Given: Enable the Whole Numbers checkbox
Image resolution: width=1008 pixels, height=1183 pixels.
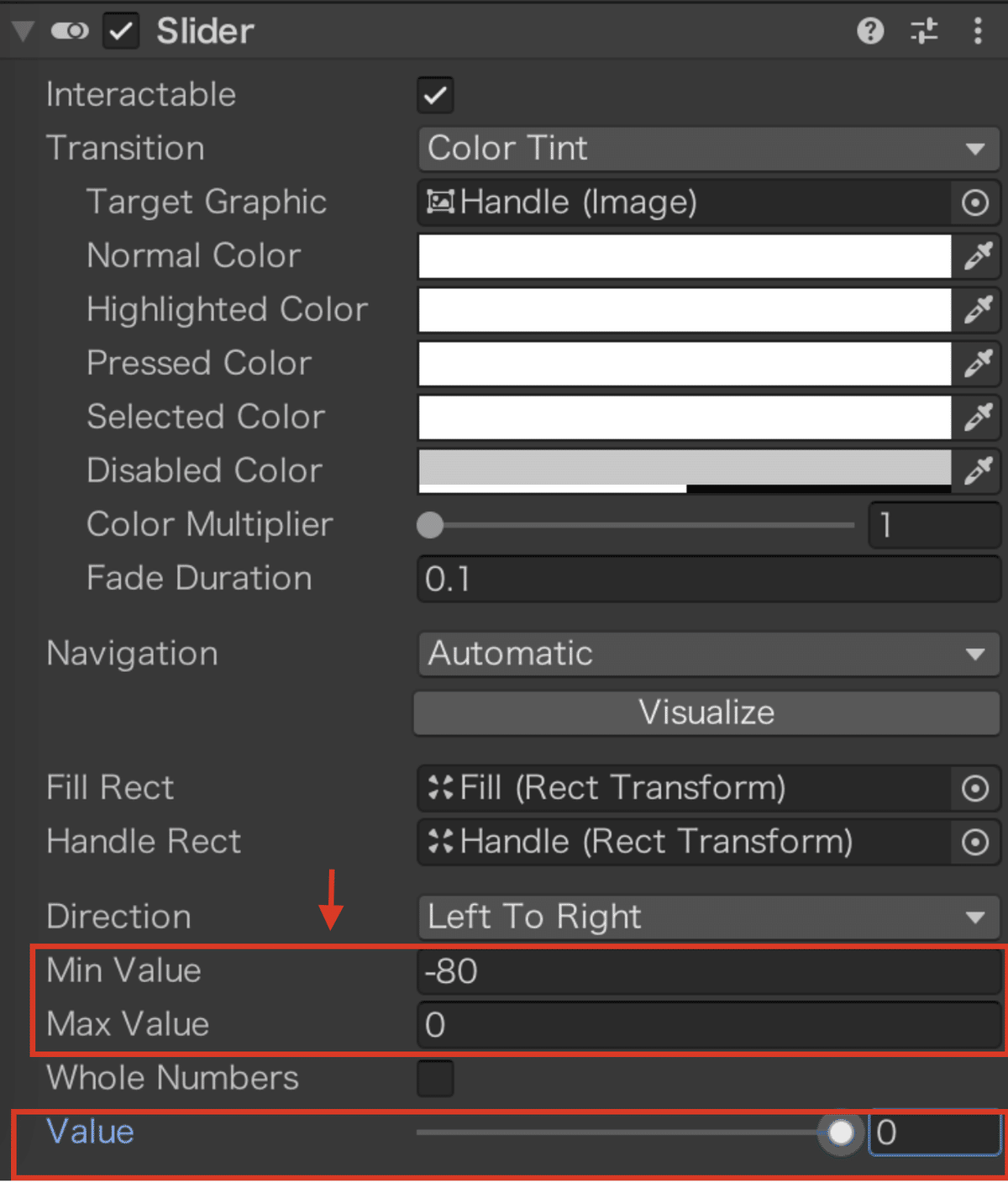Looking at the screenshot, I should 435,1079.
